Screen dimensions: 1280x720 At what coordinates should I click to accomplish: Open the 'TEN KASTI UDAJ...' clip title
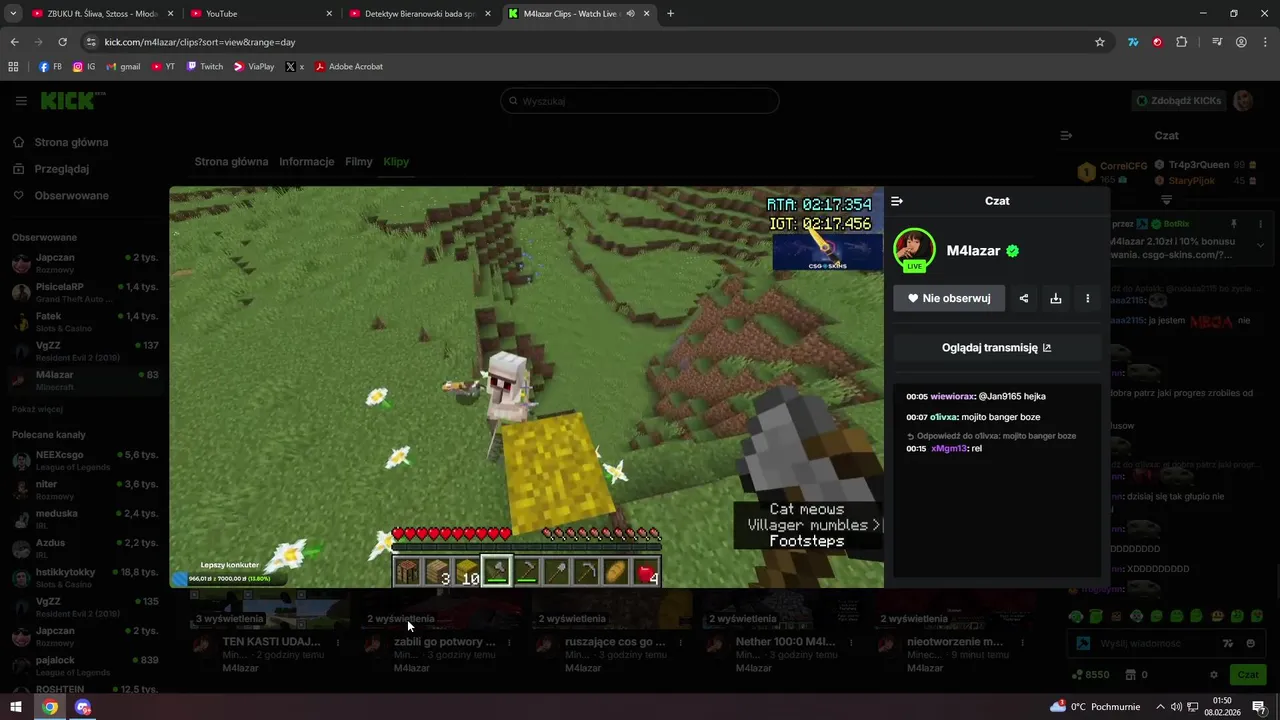coord(271,642)
